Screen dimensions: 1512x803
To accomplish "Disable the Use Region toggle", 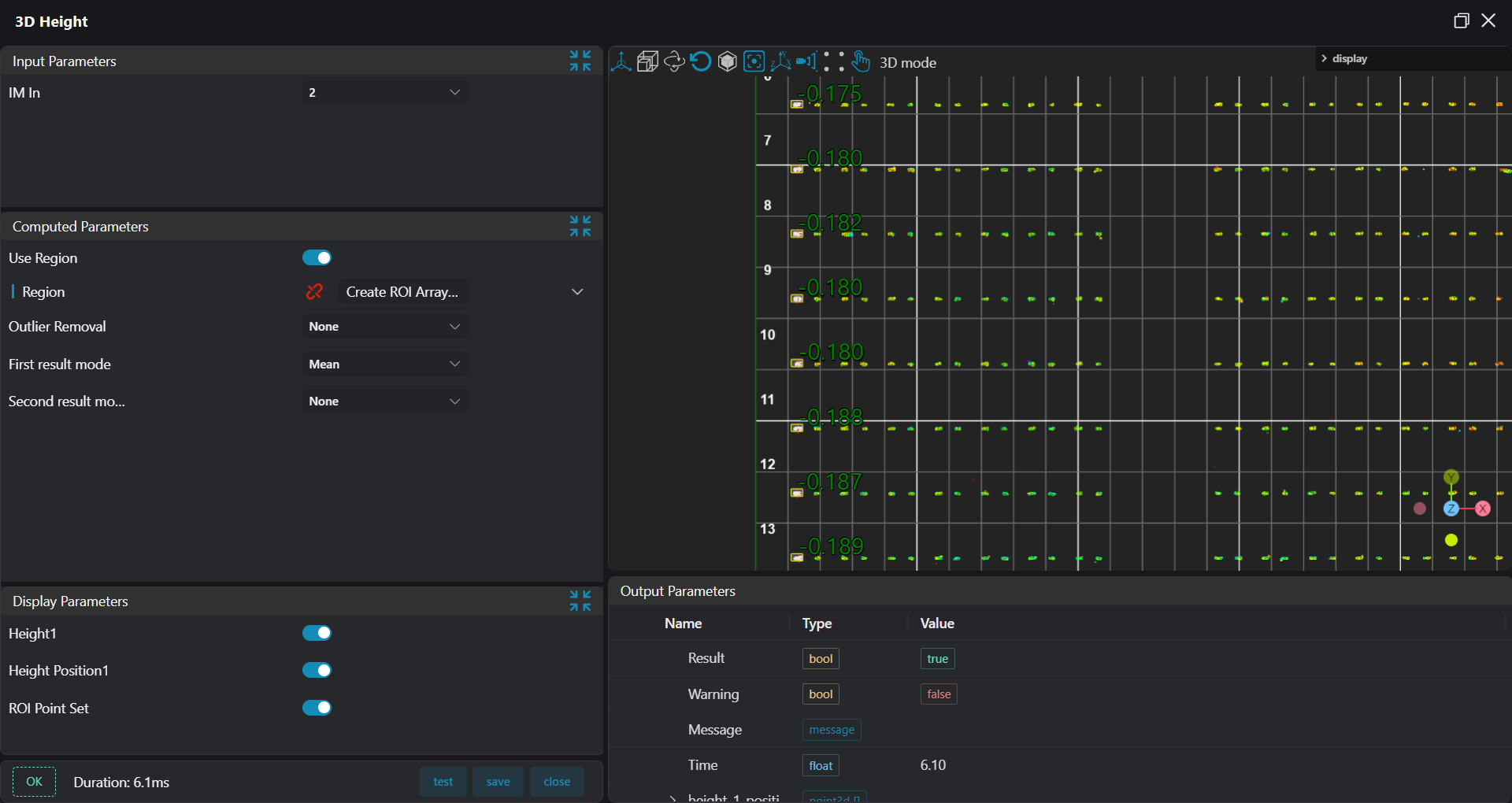I will click(317, 258).
